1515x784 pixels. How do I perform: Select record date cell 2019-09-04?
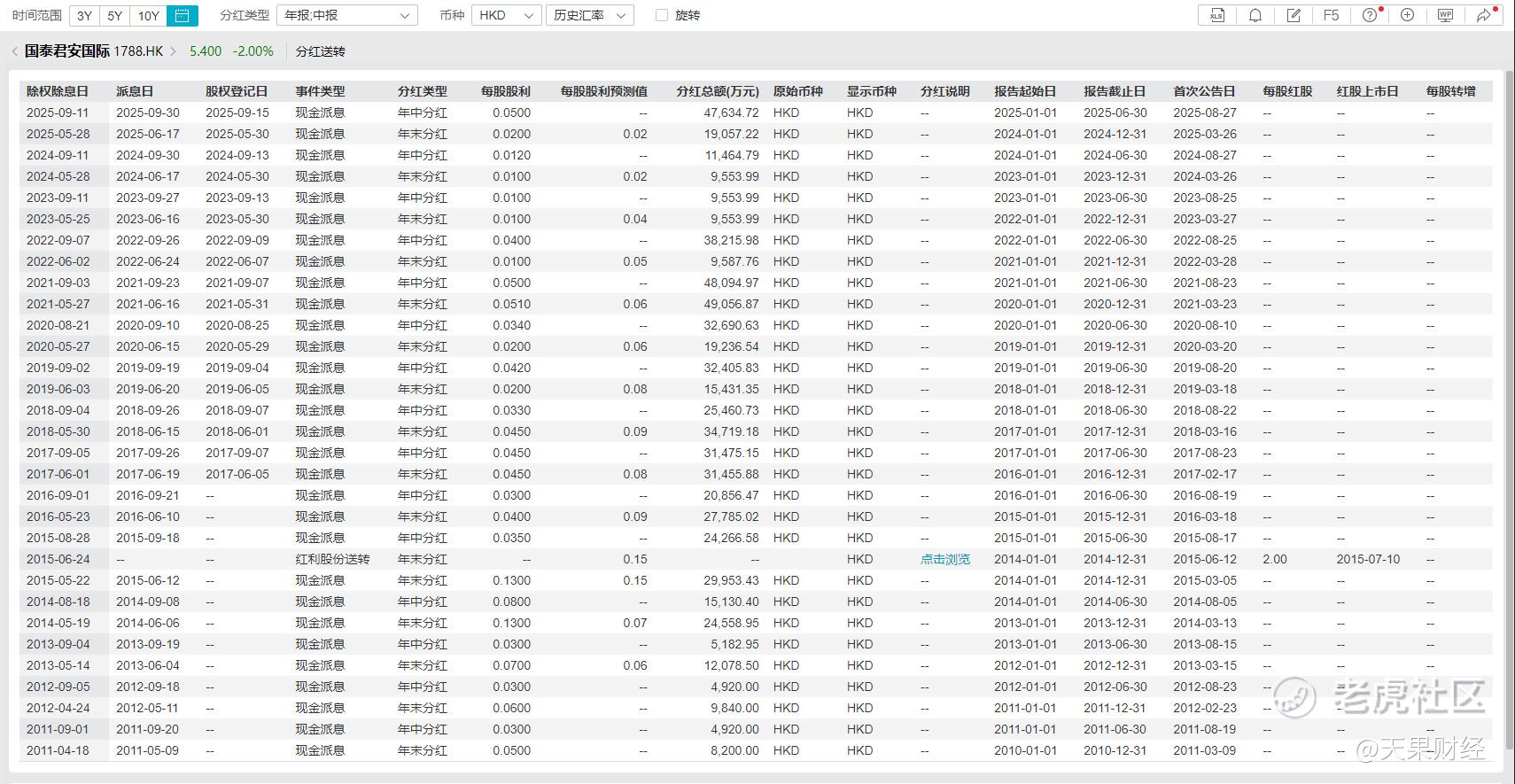tap(237, 368)
